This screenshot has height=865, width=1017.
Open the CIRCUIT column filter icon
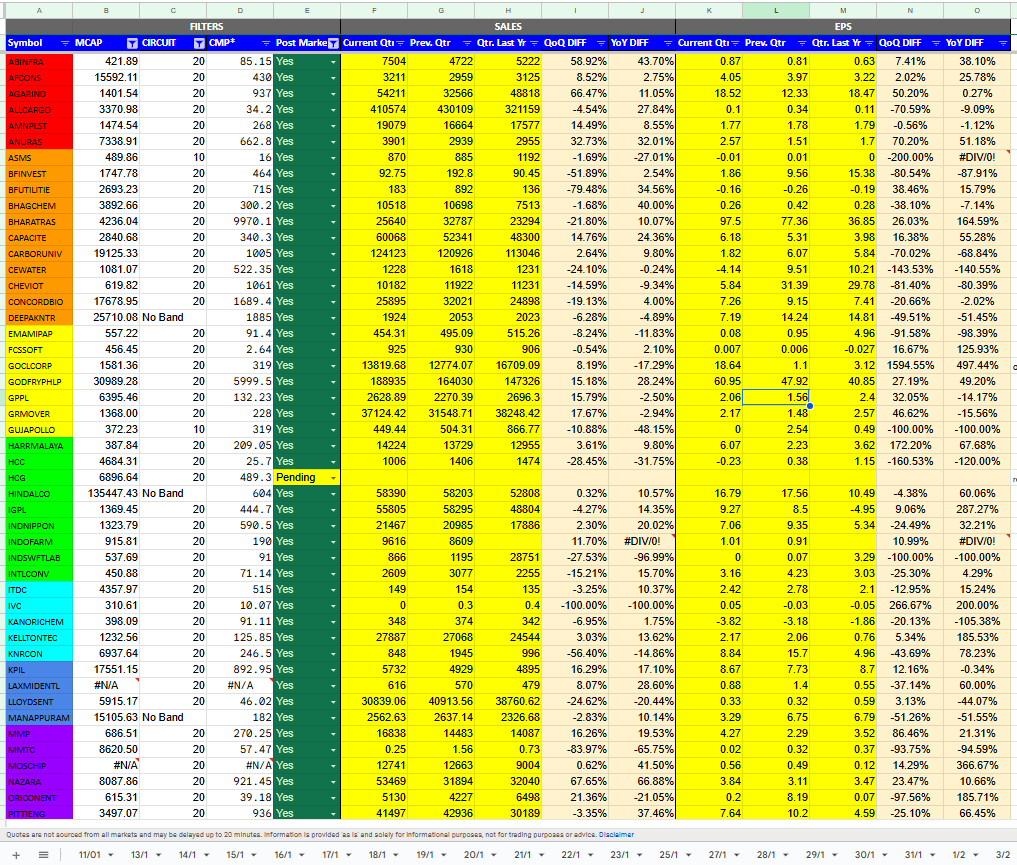pos(199,43)
